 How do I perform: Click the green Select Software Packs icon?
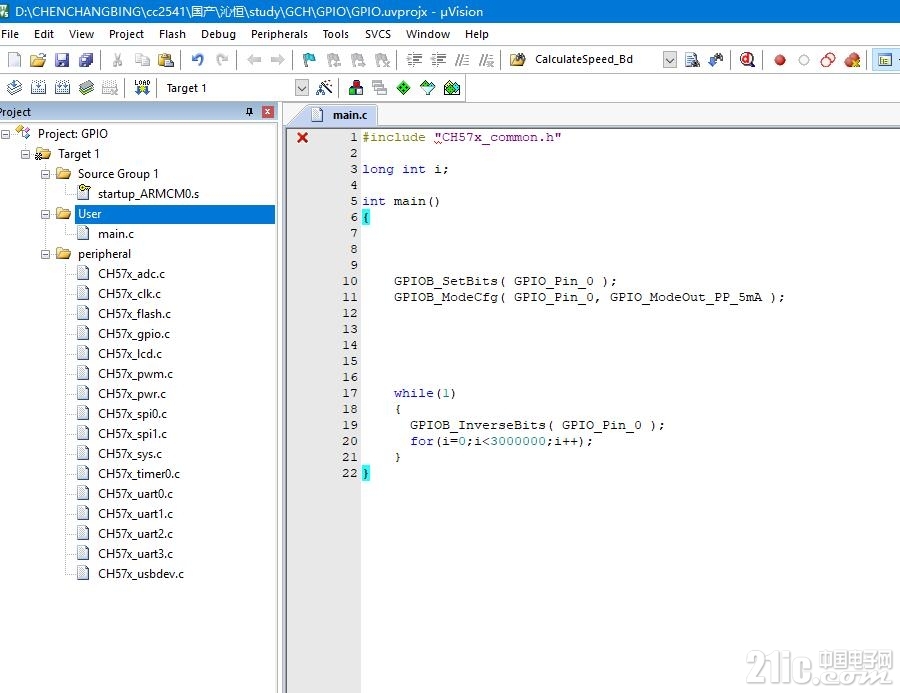[x=404, y=87]
